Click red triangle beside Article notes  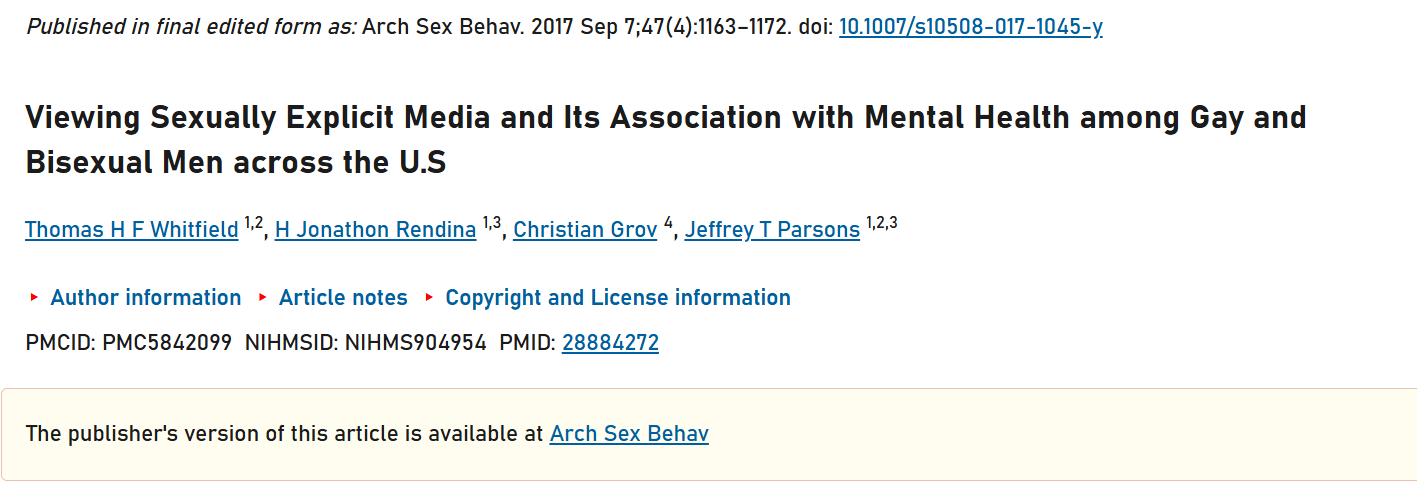(x=263, y=298)
